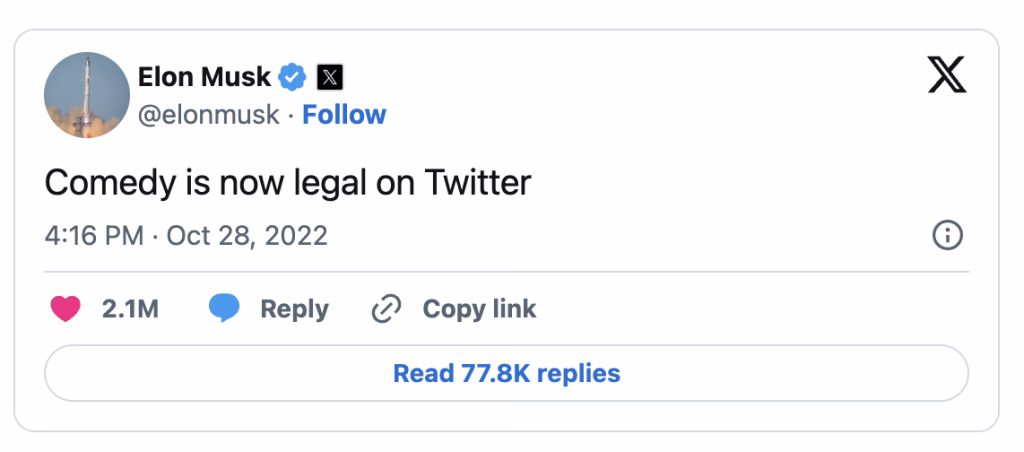This screenshot has height=452, width=1024.
Task: Like the tweet with the pink heart icon
Action: (x=65, y=309)
